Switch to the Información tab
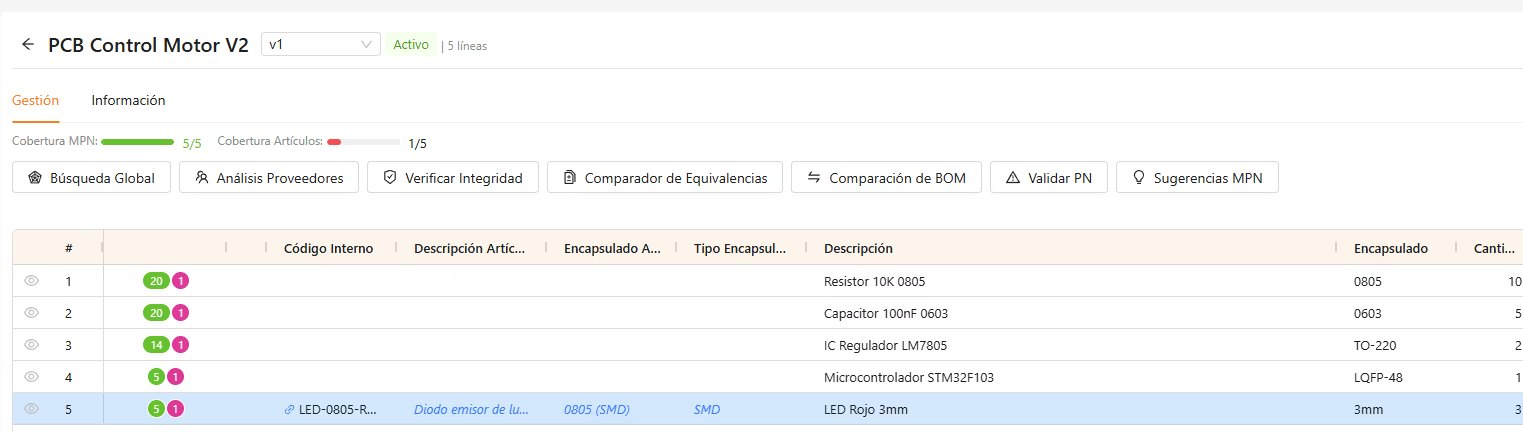The height and width of the screenshot is (432, 1523). (x=128, y=100)
